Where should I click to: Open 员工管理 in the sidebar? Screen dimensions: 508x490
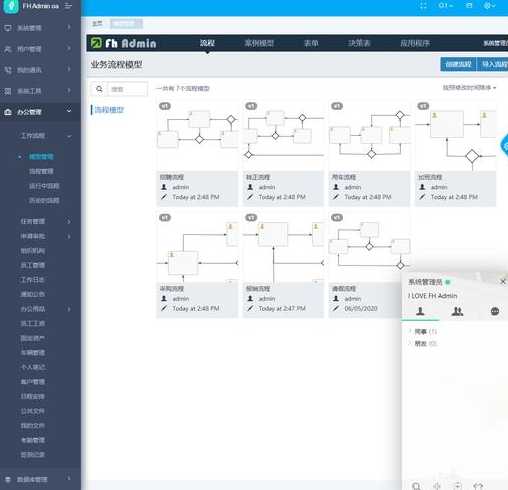coord(33,265)
